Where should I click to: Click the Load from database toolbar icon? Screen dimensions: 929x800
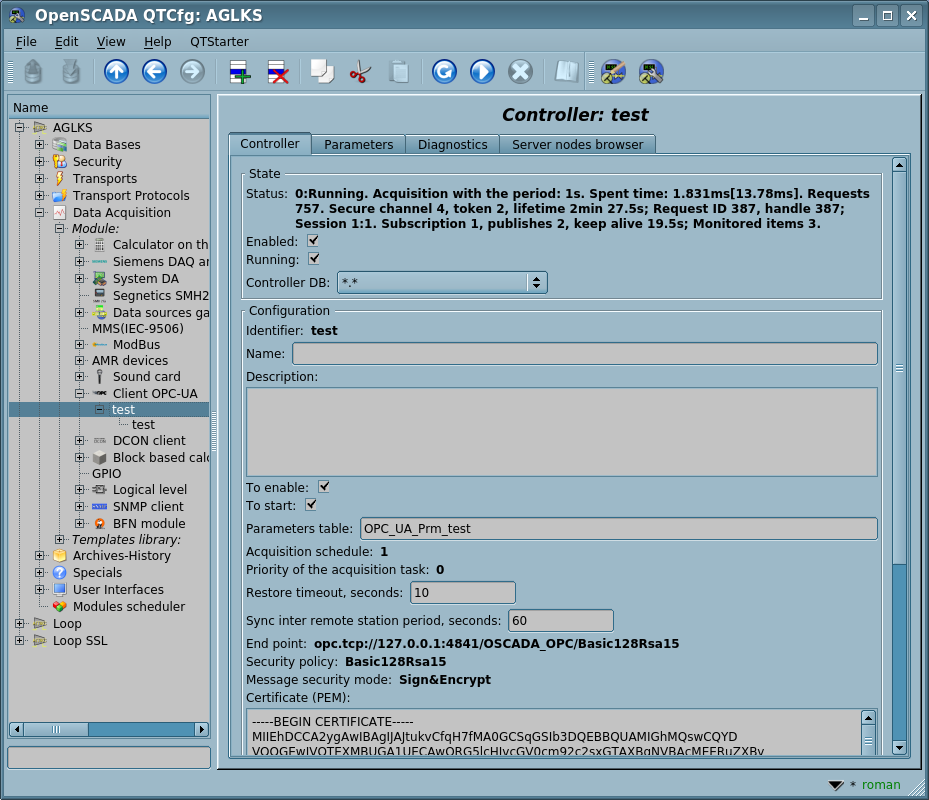click(x=33, y=72)
